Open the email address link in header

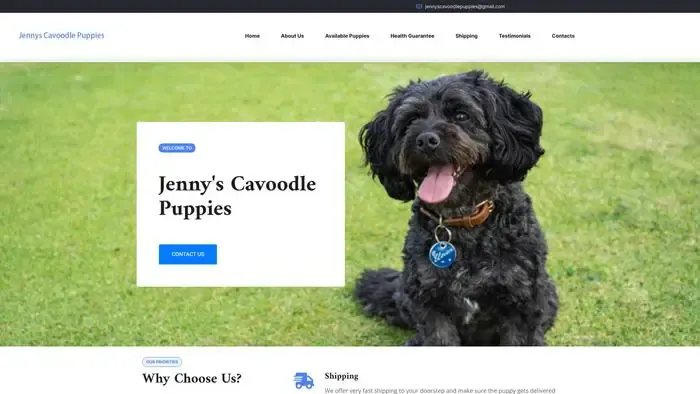(465, 6)
